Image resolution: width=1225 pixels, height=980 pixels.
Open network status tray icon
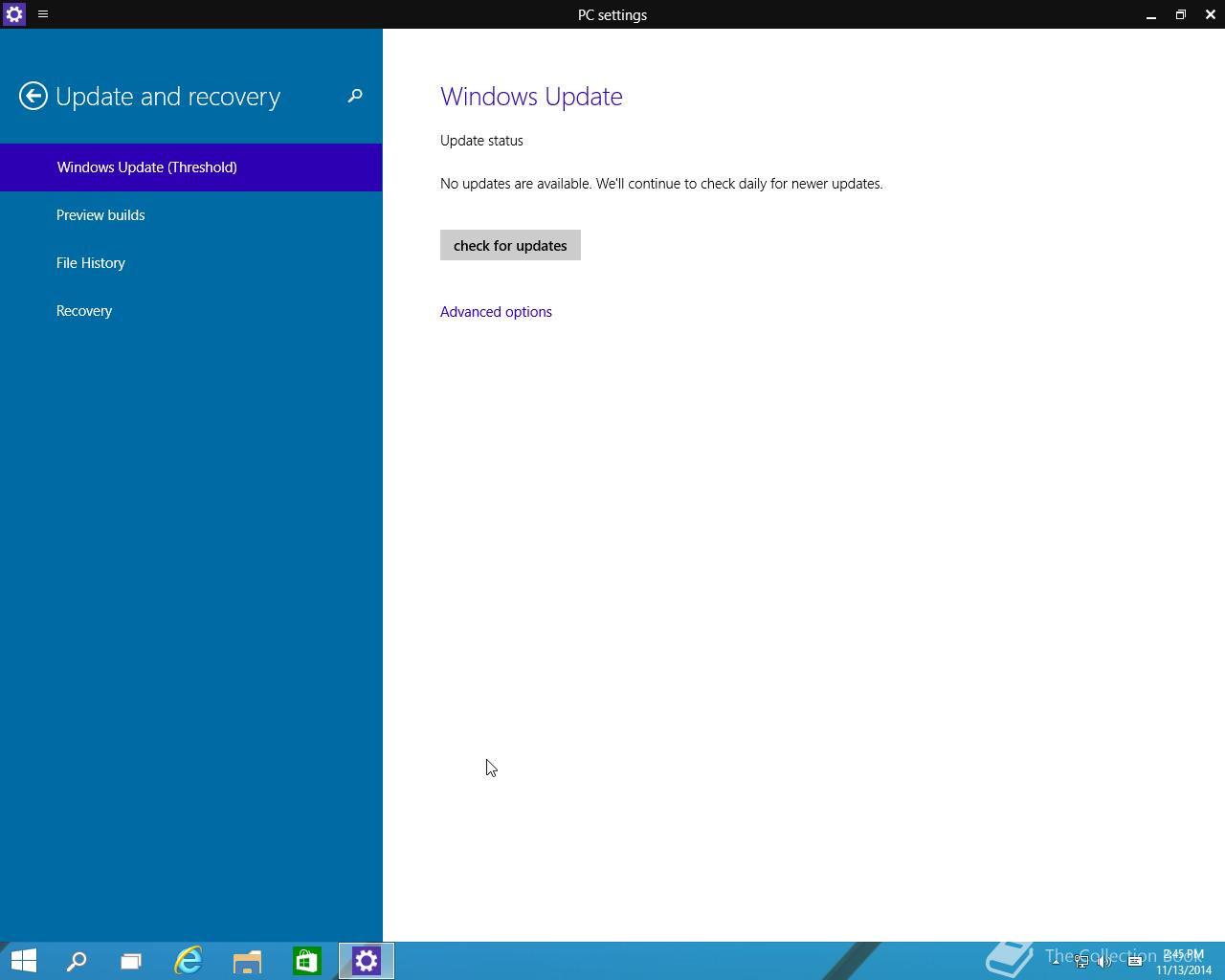point(1081,961)
